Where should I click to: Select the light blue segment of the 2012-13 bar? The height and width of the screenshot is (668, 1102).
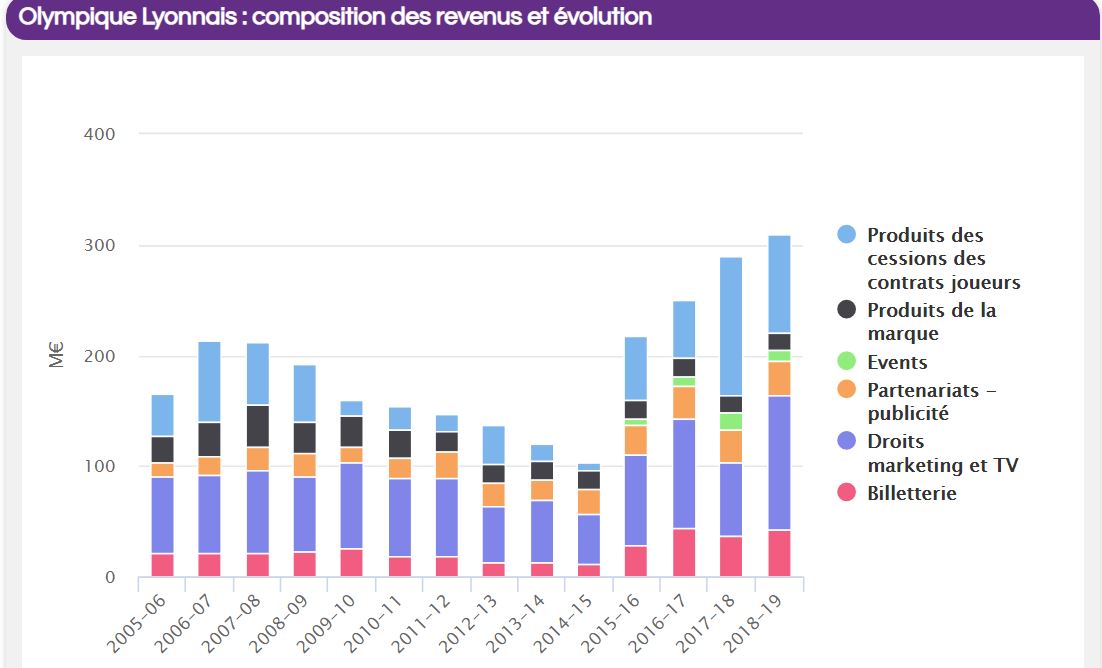(494, 445)
